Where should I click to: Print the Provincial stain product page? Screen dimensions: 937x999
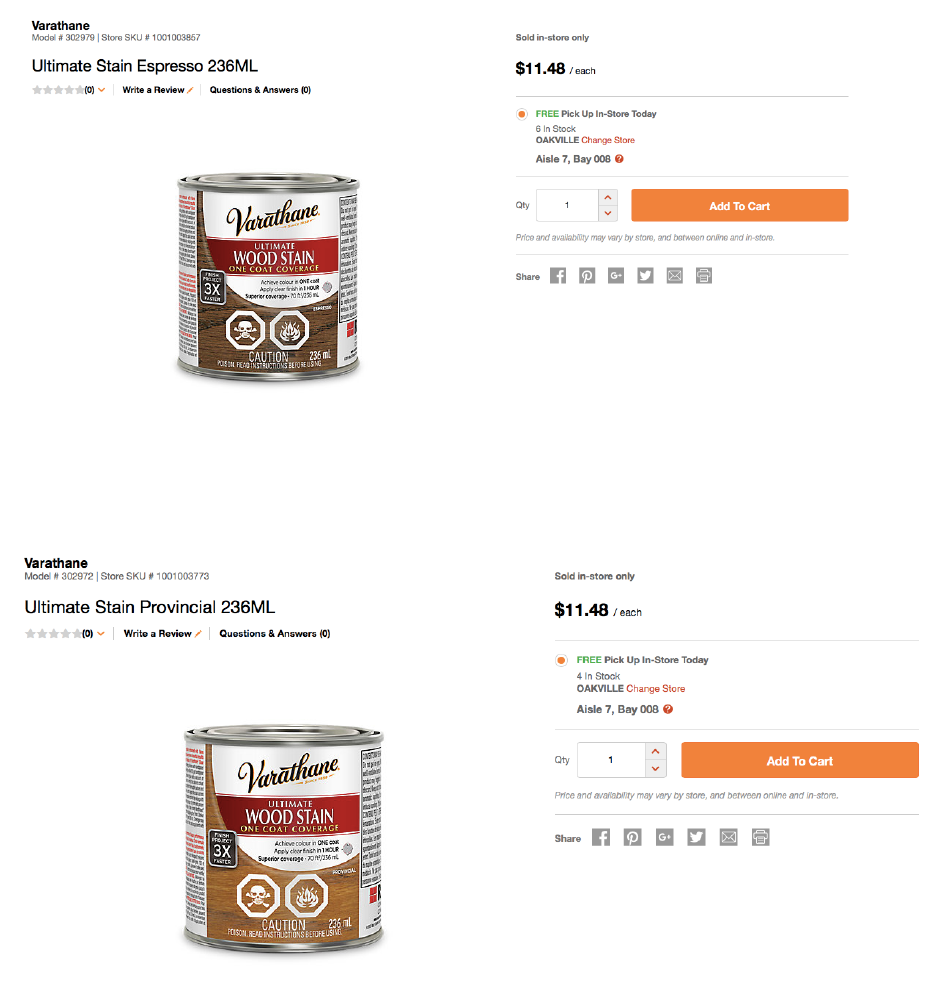tap(761, 837)
